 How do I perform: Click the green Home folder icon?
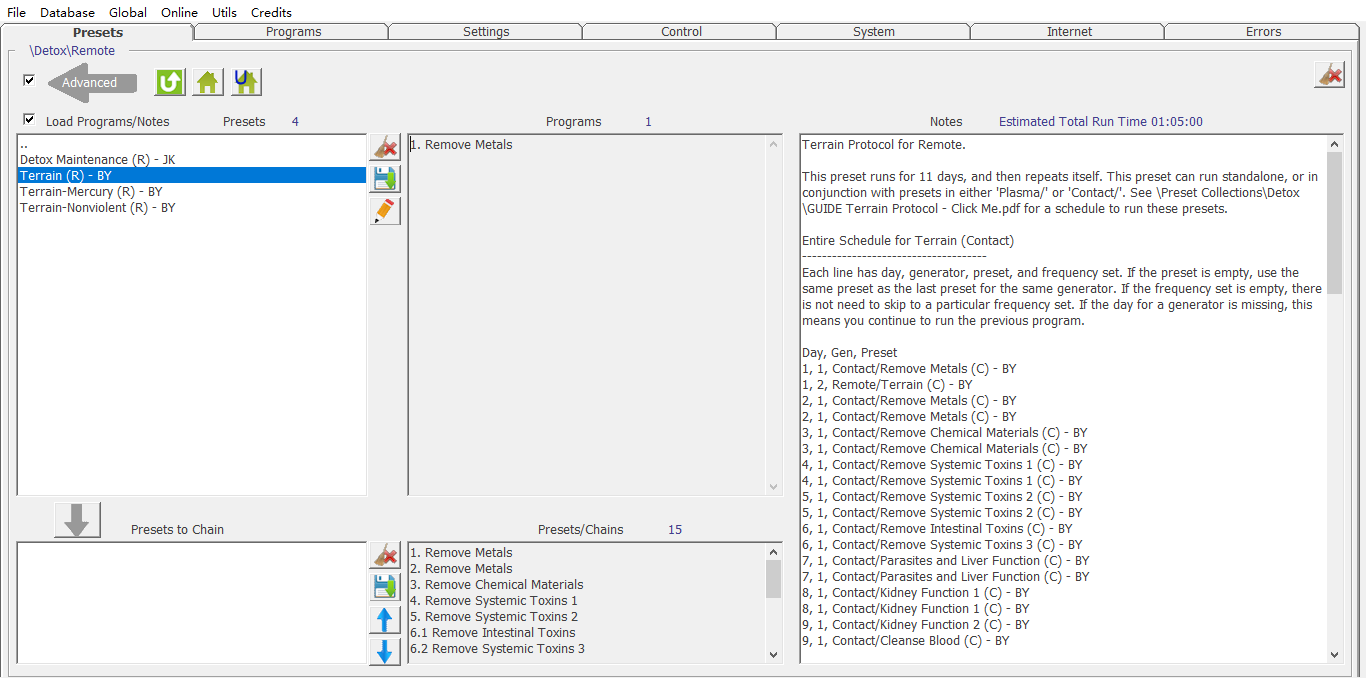[x=208, y=82]
